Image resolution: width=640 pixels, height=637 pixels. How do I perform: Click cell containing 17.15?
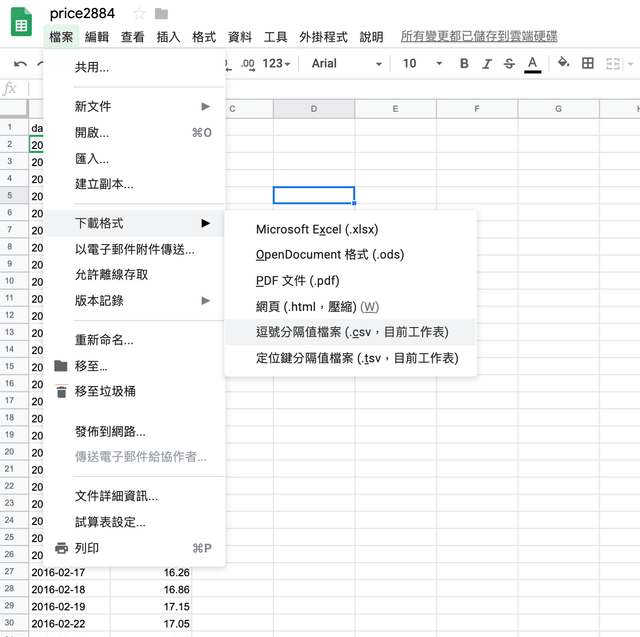tap(151, 606)
